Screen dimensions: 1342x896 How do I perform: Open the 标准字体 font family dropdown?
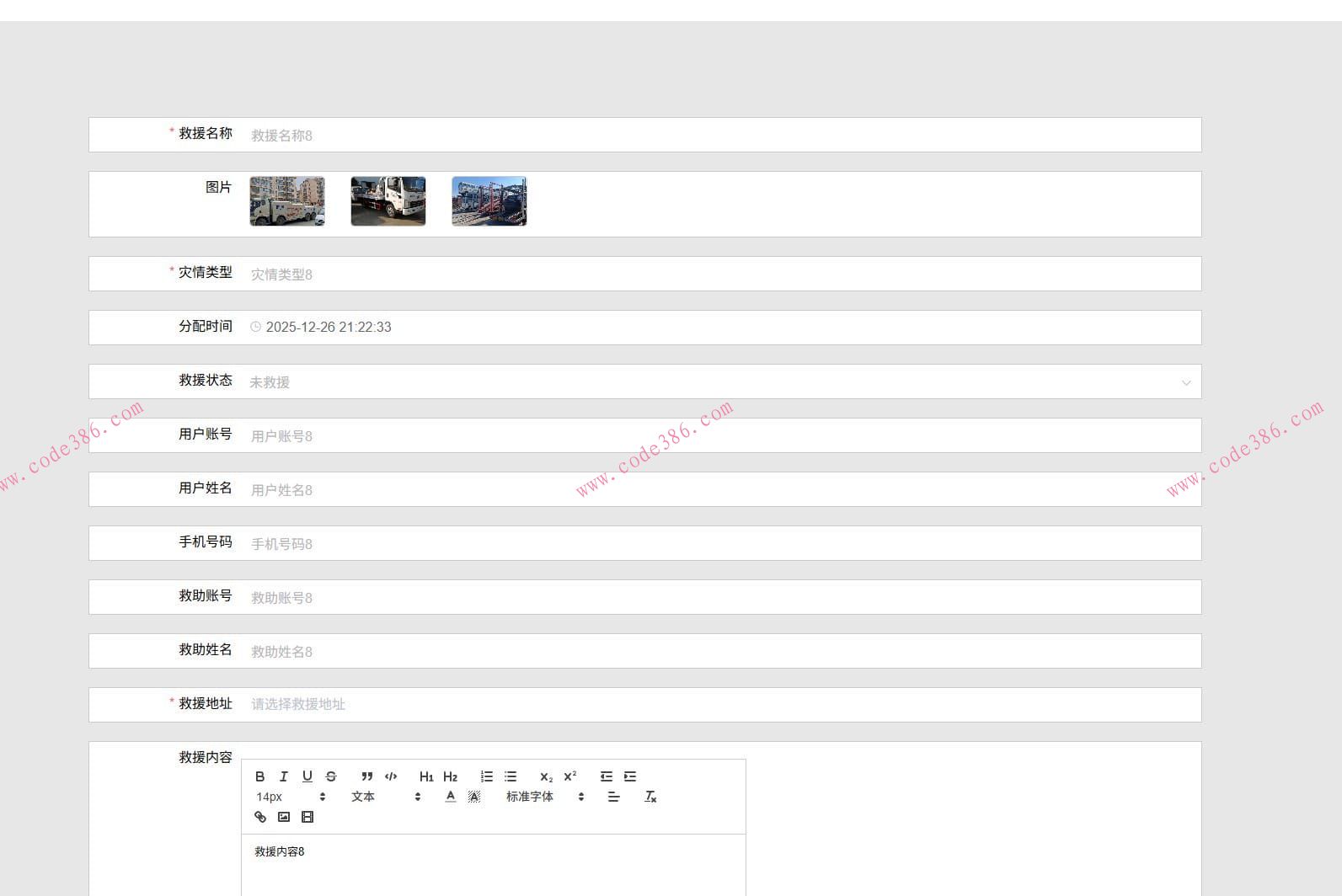[545, 797]
